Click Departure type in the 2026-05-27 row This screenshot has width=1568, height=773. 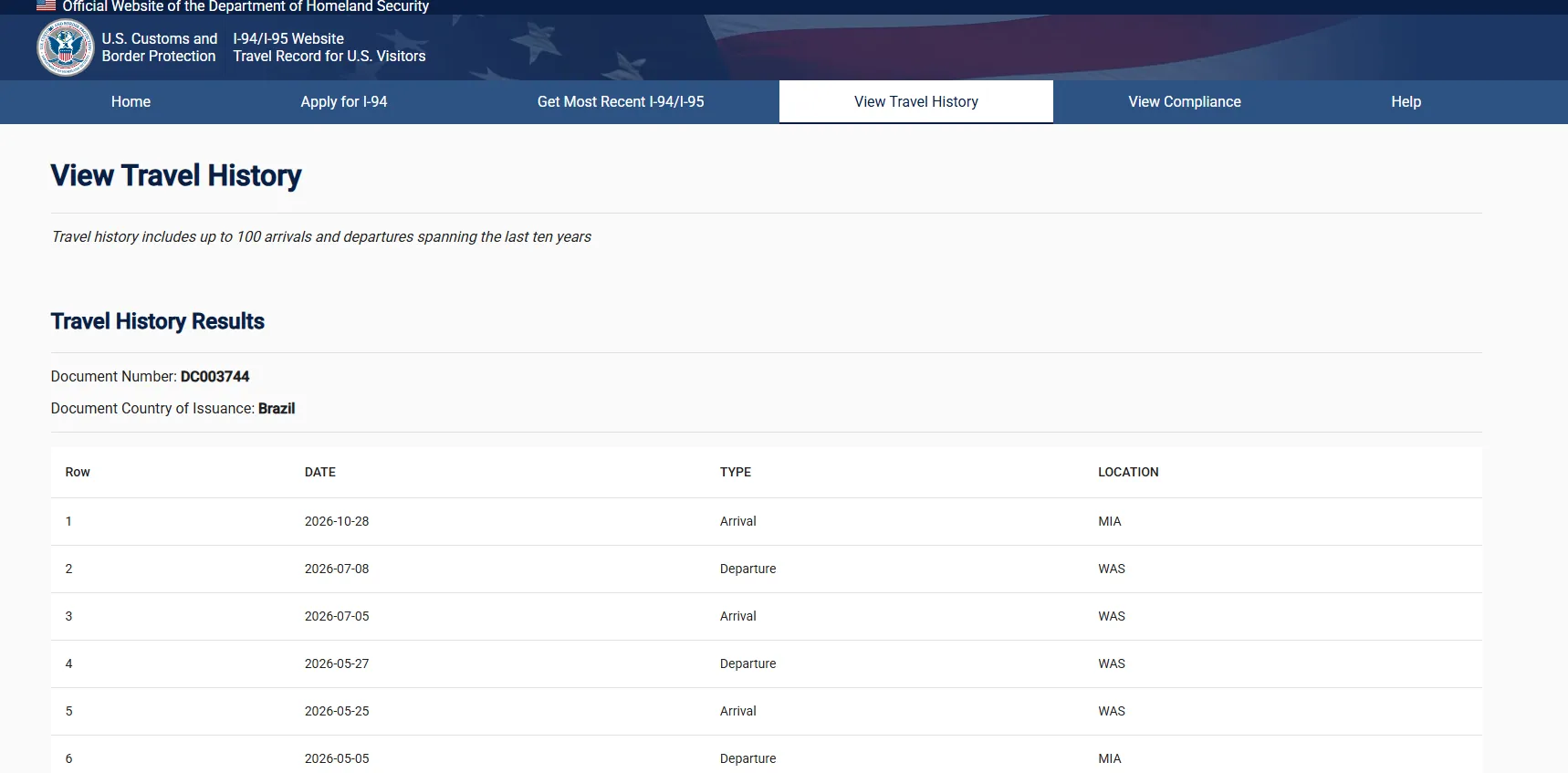pos(748,663)
